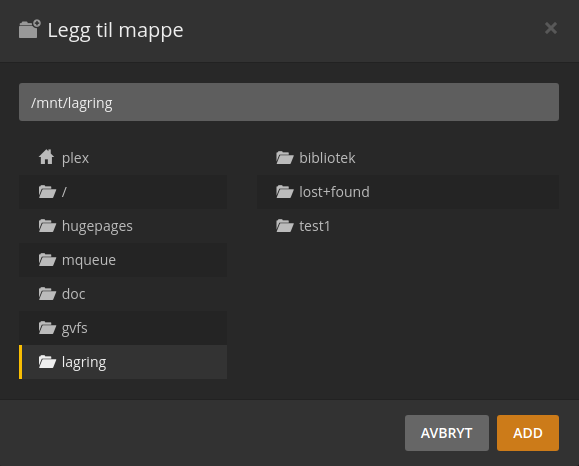
Task: Select the test1 subfolder
Action: click(408, 226)
